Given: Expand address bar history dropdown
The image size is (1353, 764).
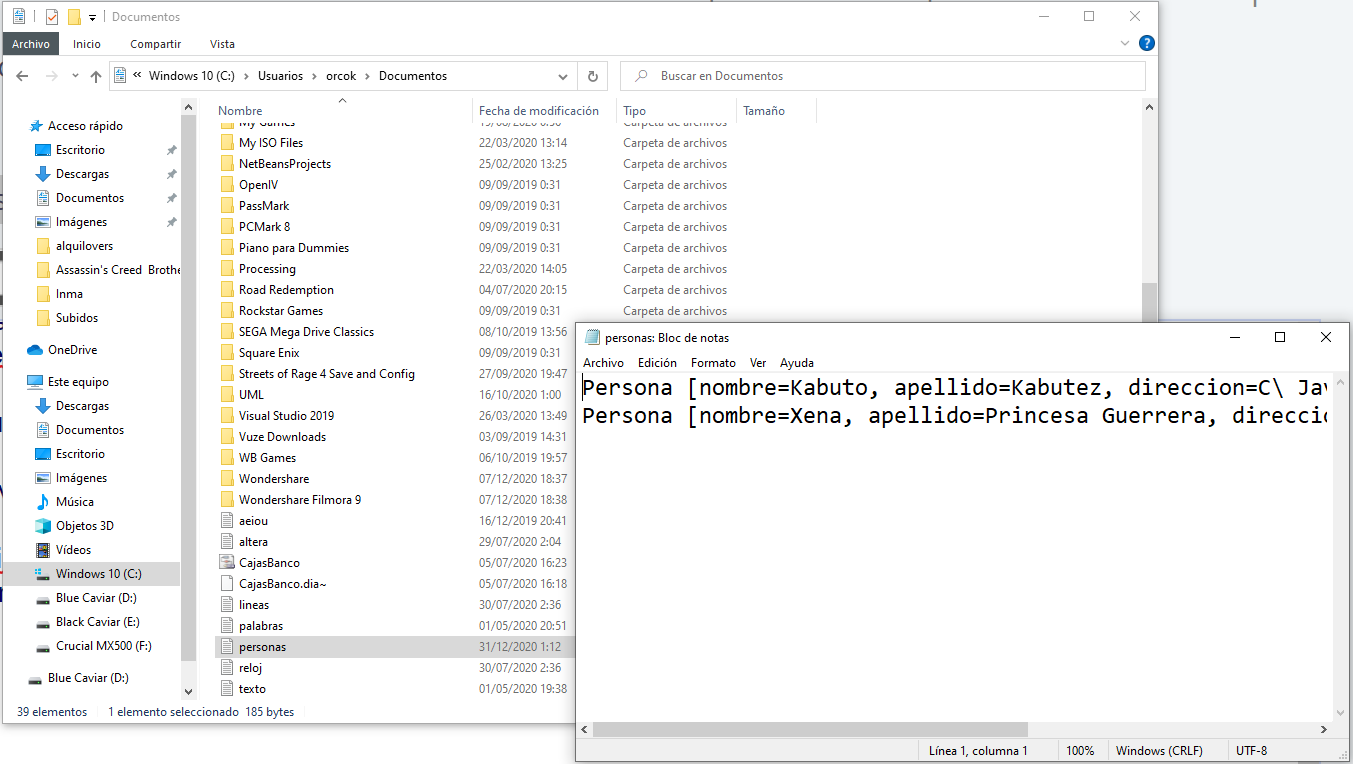Looking at the screenshot, I should [563, 76].
